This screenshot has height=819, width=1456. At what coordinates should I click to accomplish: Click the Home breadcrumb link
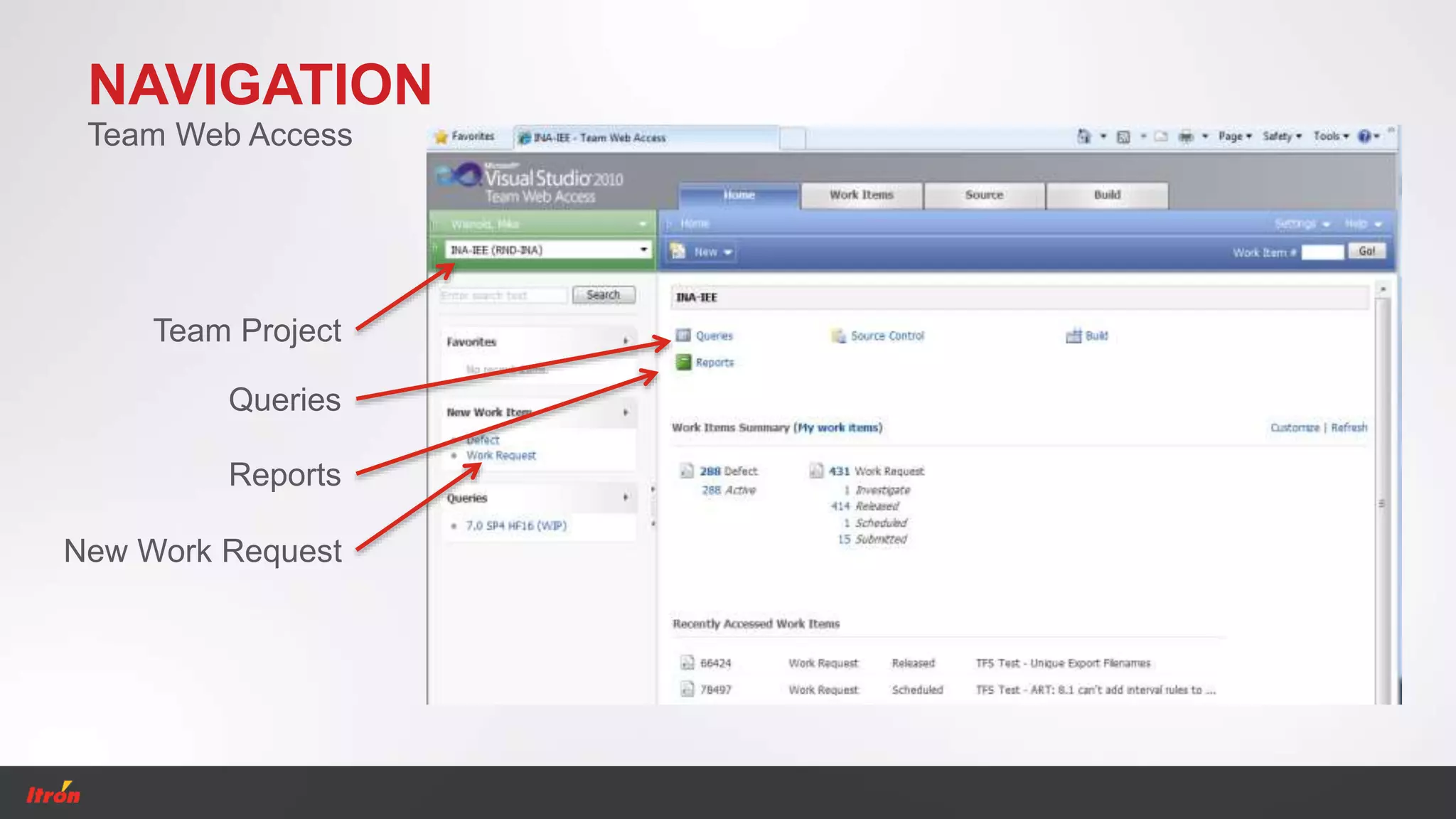click(x=695, y=224)
